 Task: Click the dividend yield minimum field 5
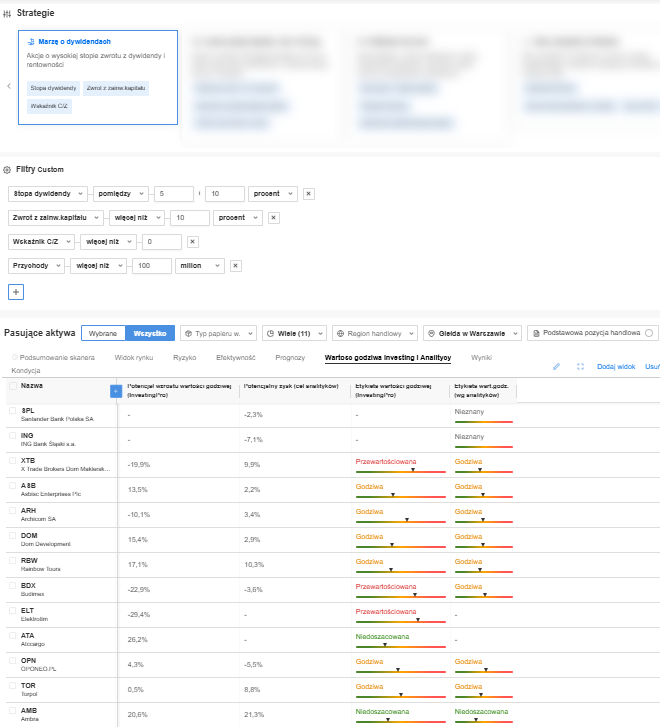[174, 194]
